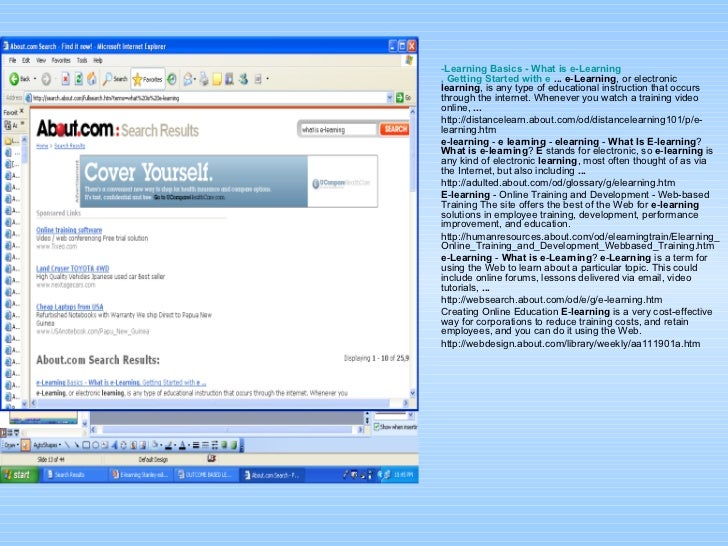Open the File menu in Internet Explorer
The width and height of the screenshot is (728, 546).
pyautogui.click(x=13, y=60)
